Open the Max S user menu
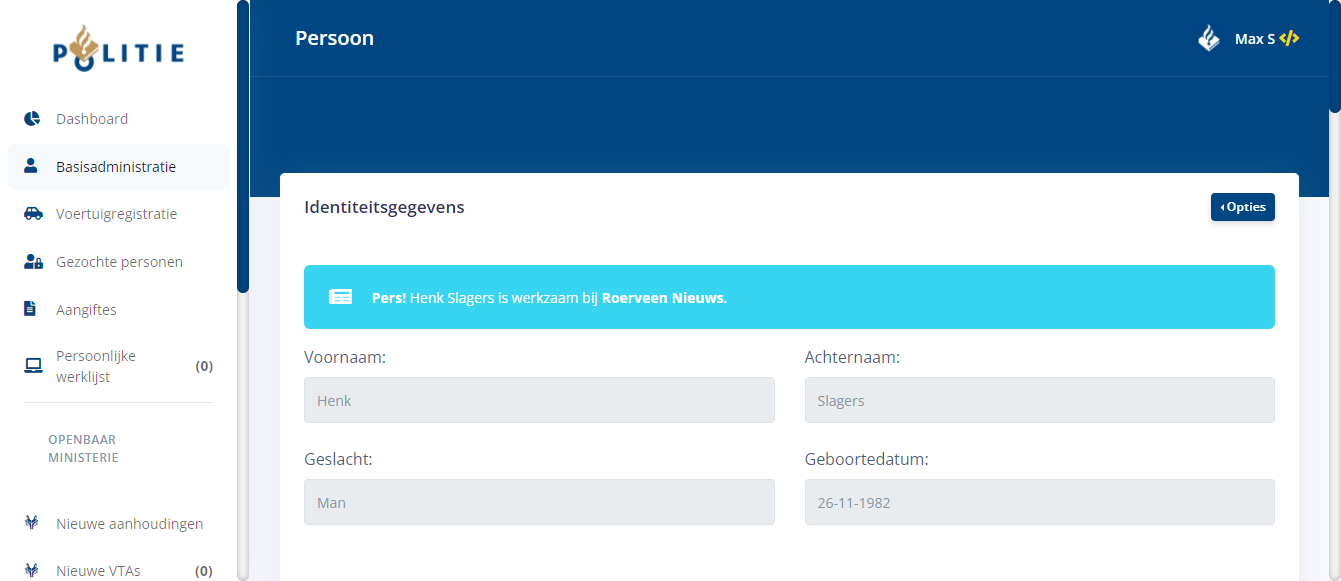 [1254, 39]
